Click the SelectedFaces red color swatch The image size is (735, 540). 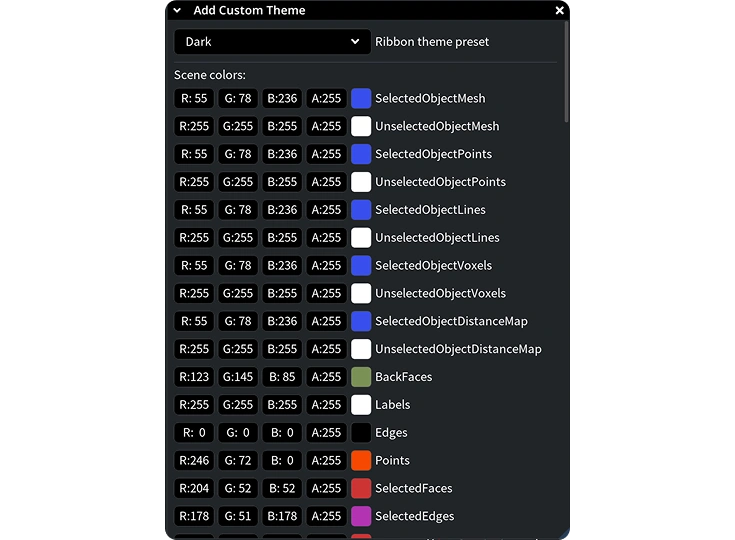point(361,488)
